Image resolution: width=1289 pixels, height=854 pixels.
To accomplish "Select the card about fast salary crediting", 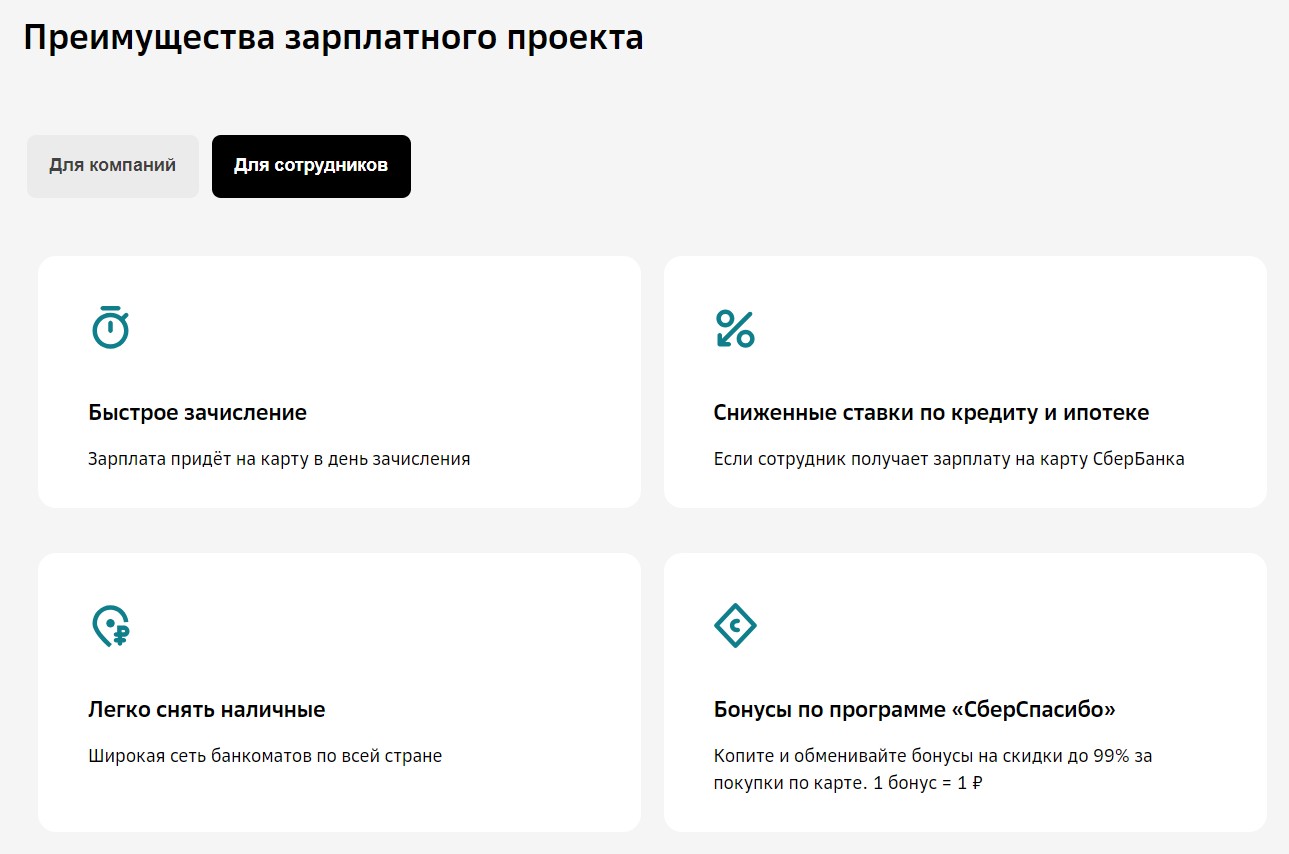I will pos(339,381).
